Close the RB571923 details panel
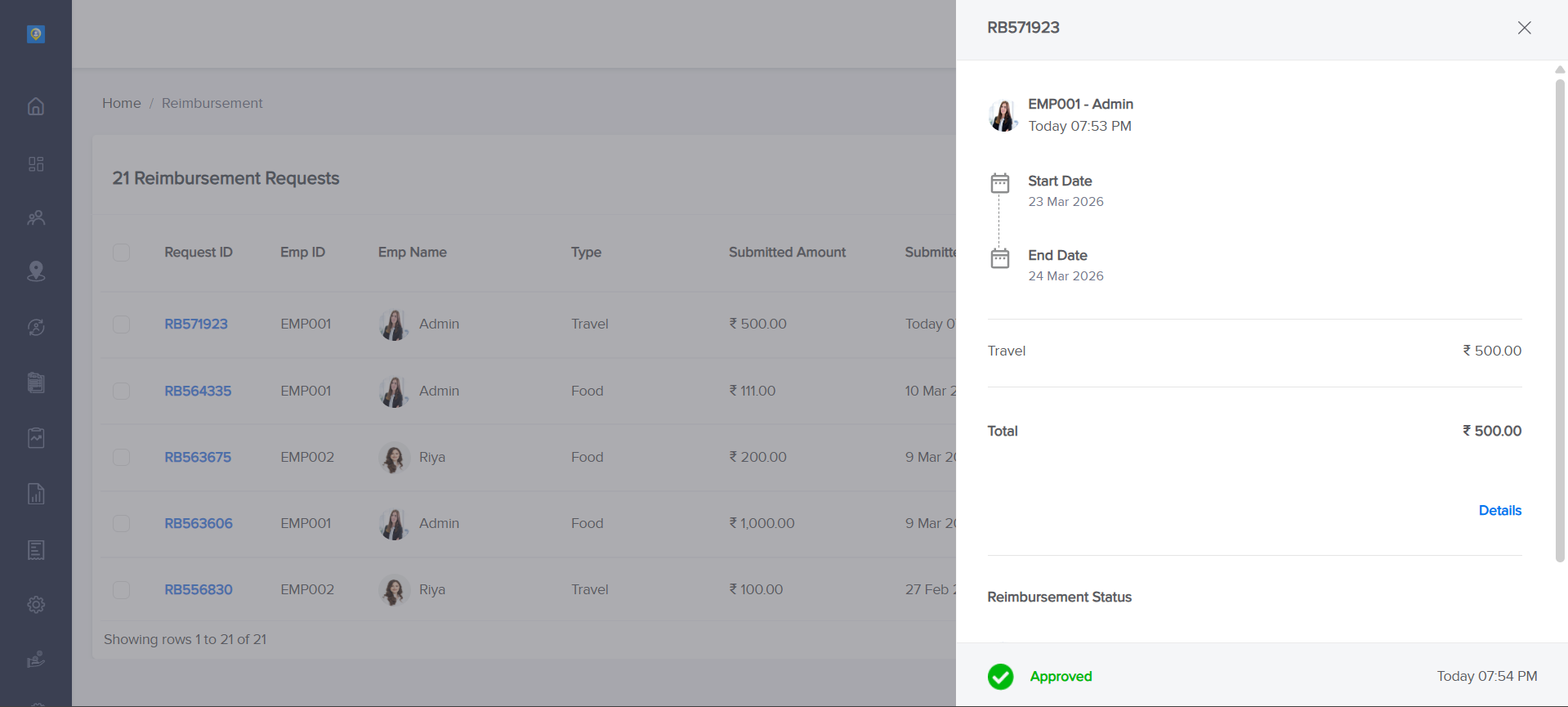Image resolution: width=1568 pixels, height=707 pixels. [x=1524, y=28]
